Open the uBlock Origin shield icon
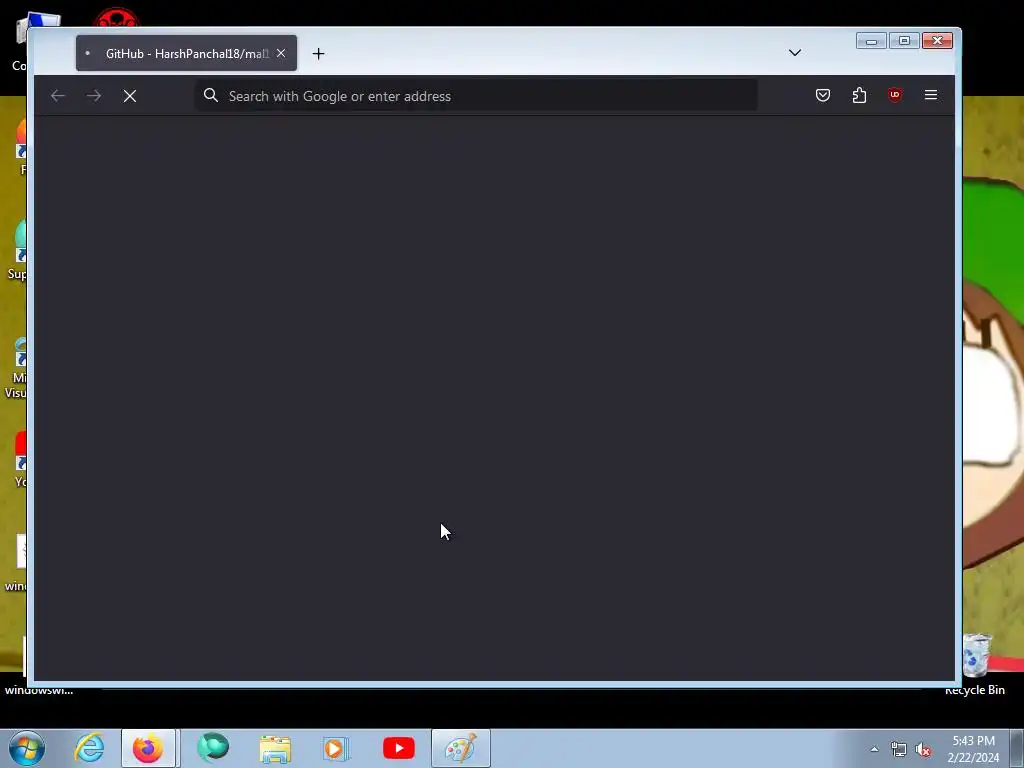 coord(895,95)
